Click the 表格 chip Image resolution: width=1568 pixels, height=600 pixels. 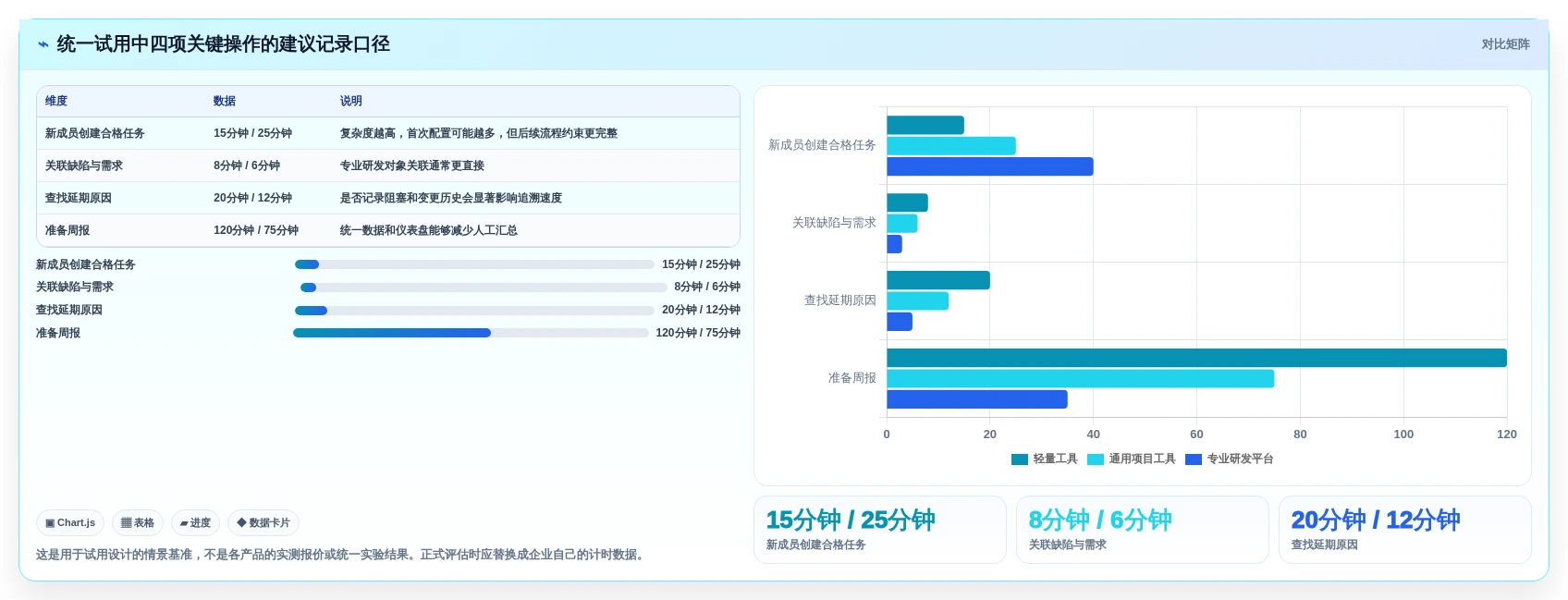click(138, 522)
